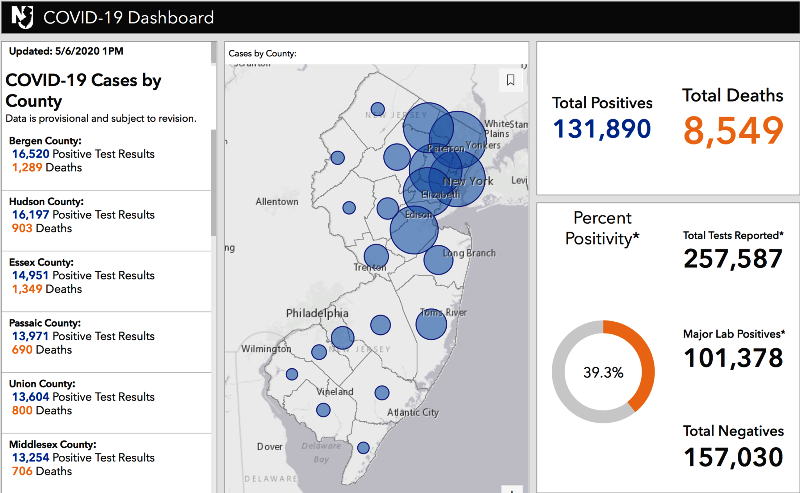The width and height of the screenshot is (800, 493).
Task: Click the Edison area case bubble
Action: (414, 230)
